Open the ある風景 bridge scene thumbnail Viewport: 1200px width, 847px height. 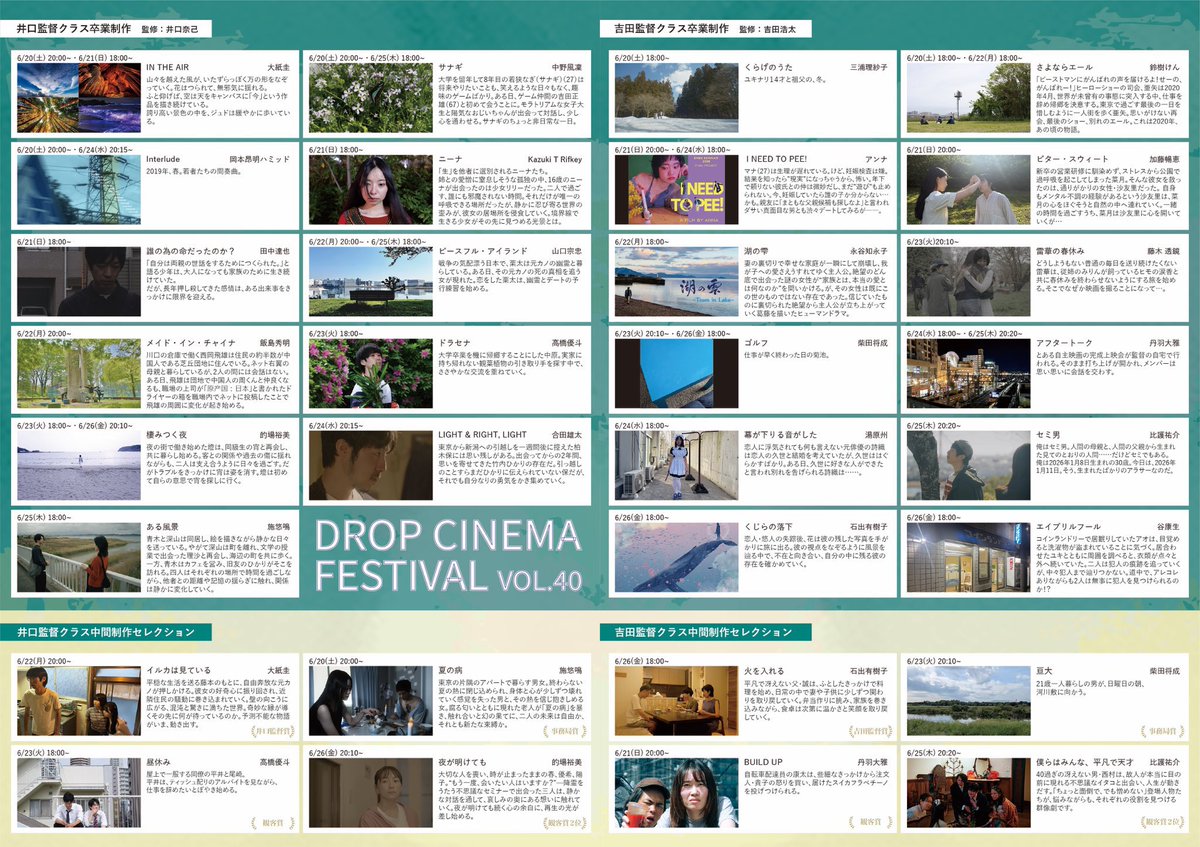(78, 558)
